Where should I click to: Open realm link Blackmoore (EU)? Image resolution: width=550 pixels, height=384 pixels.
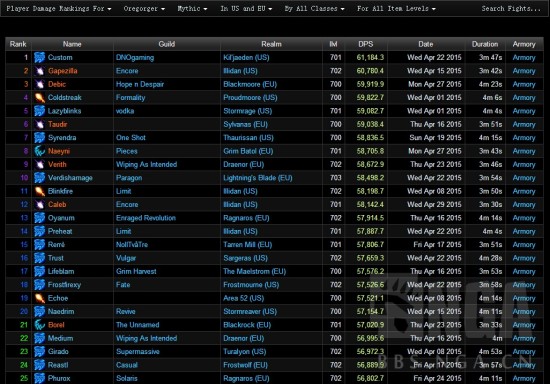pos(250,84)
